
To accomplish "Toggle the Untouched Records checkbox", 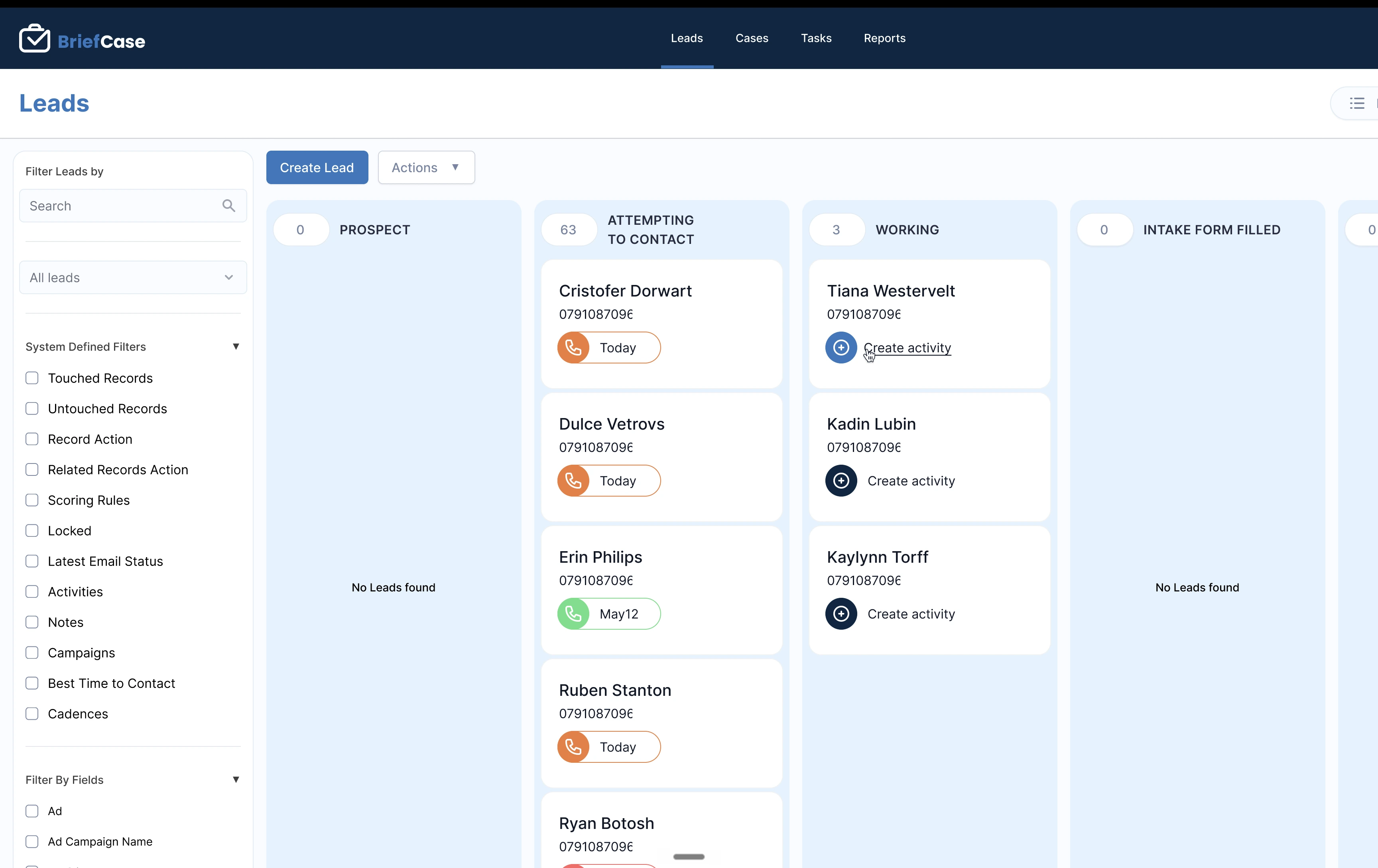I will pyautogui.click(x=32, y=409).
